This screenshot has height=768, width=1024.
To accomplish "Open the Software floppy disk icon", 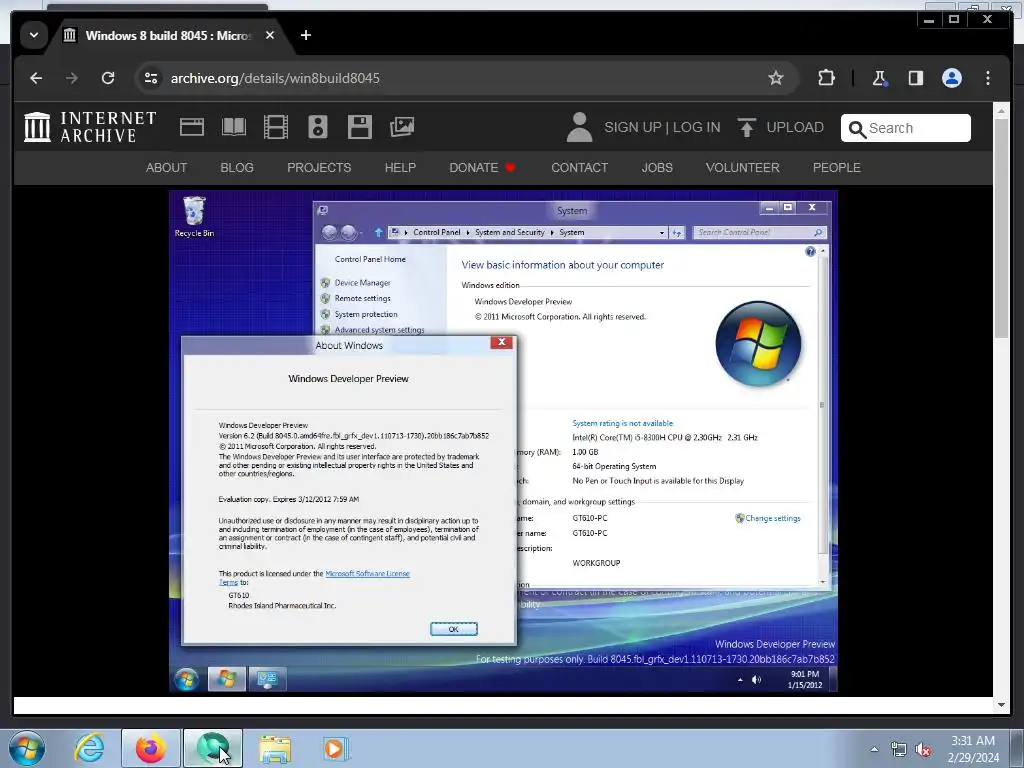I will click(x=360, y=127).
